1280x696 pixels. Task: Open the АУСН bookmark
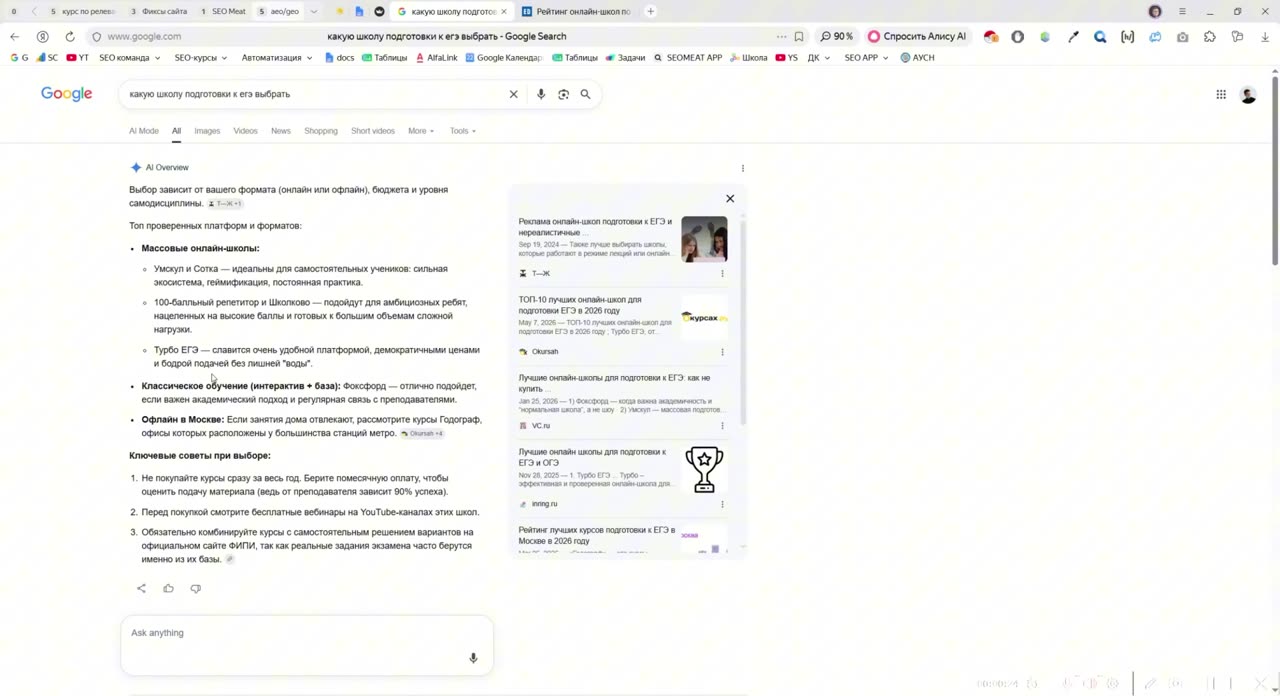(917, 58)
